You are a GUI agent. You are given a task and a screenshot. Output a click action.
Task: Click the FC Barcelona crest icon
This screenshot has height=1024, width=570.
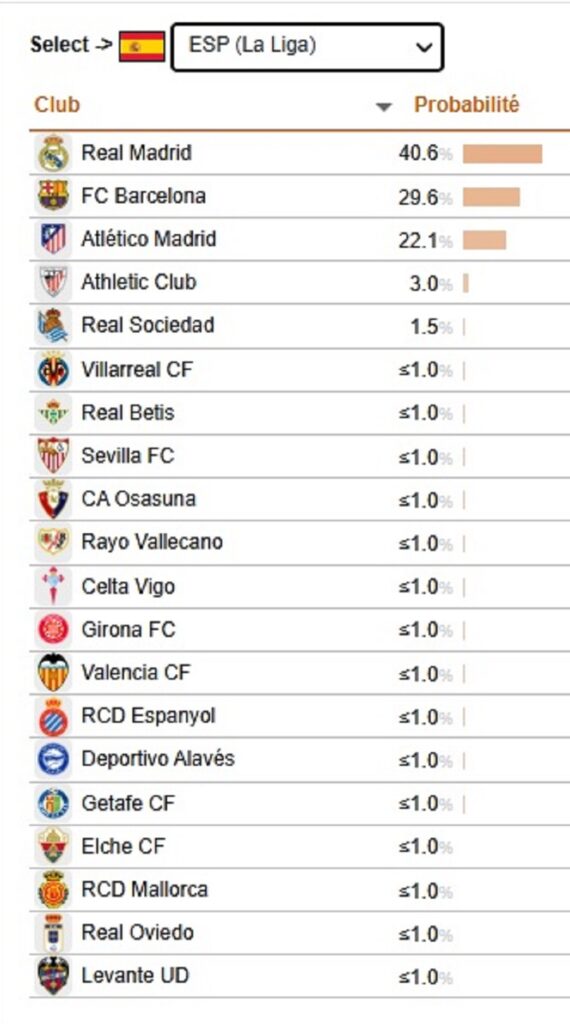point(54,196)
